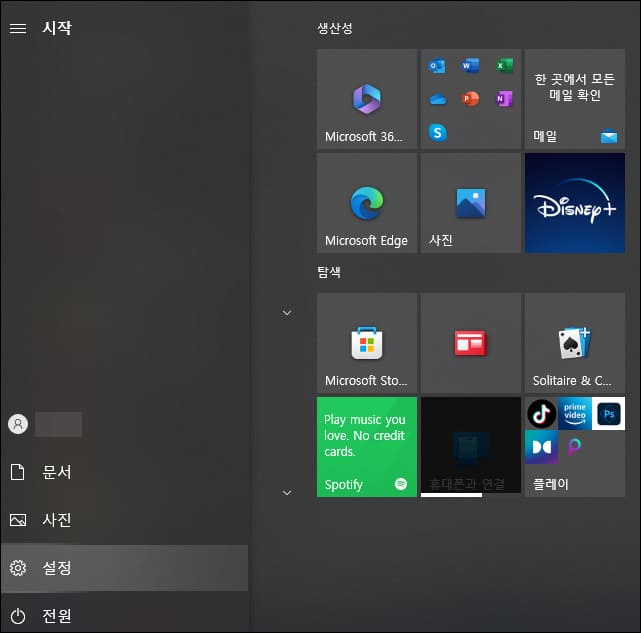This screenshot has width=641, height=633.
Task: Launch Excel from the Office tile group
Action: coord(504,65)
